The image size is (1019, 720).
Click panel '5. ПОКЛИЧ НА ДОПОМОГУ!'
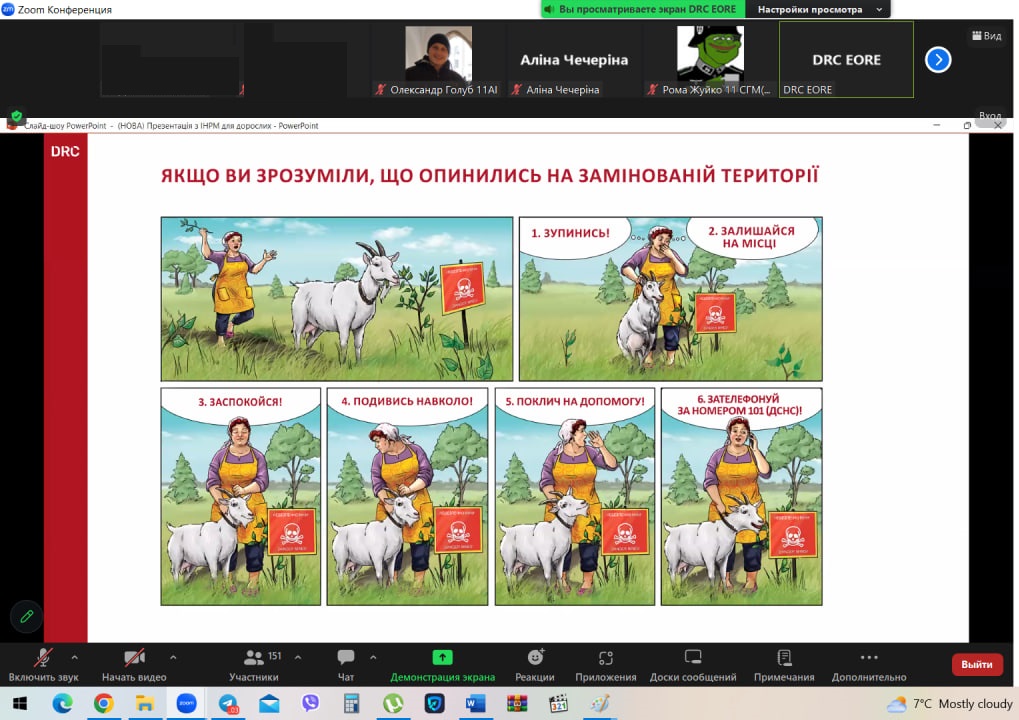point(575,496)
